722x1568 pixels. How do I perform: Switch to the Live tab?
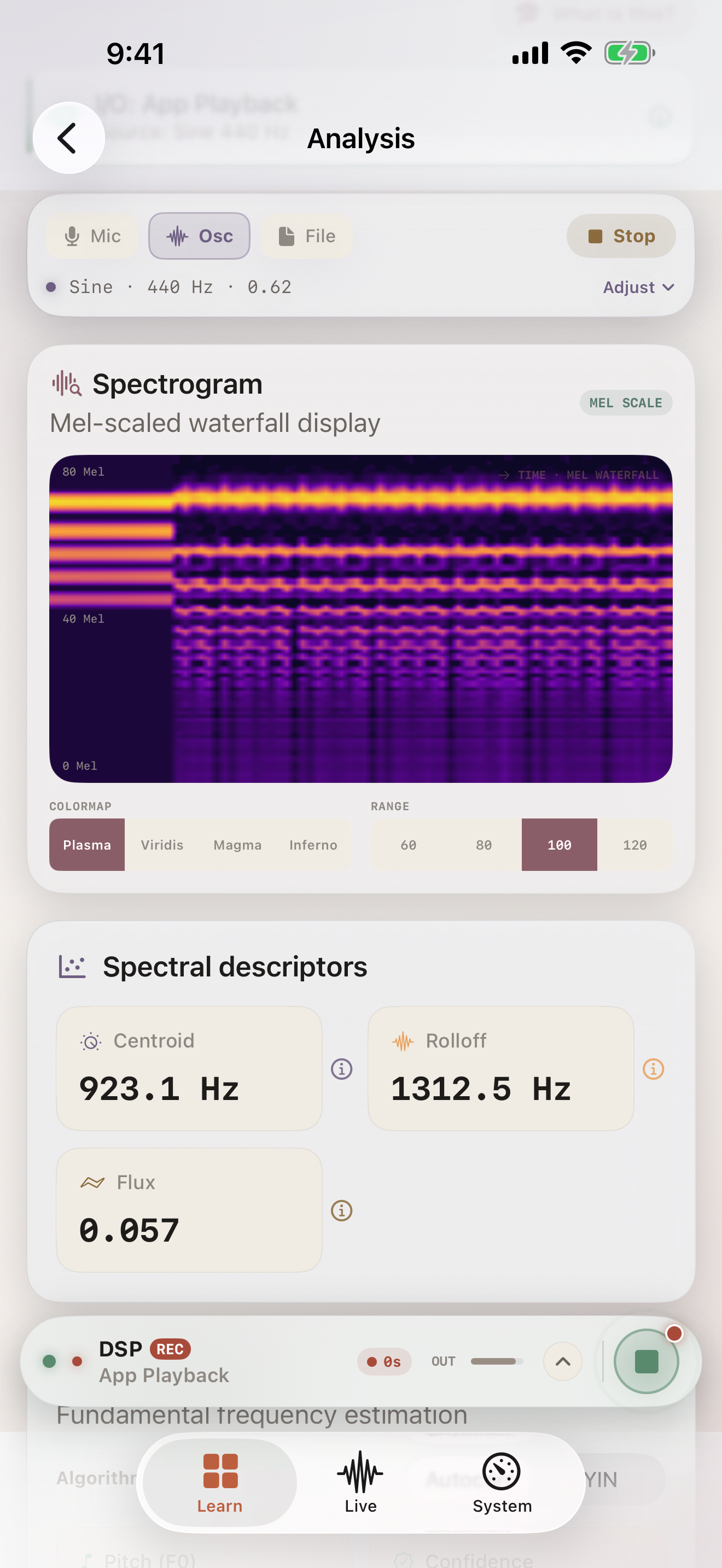tap(360, 1483)
